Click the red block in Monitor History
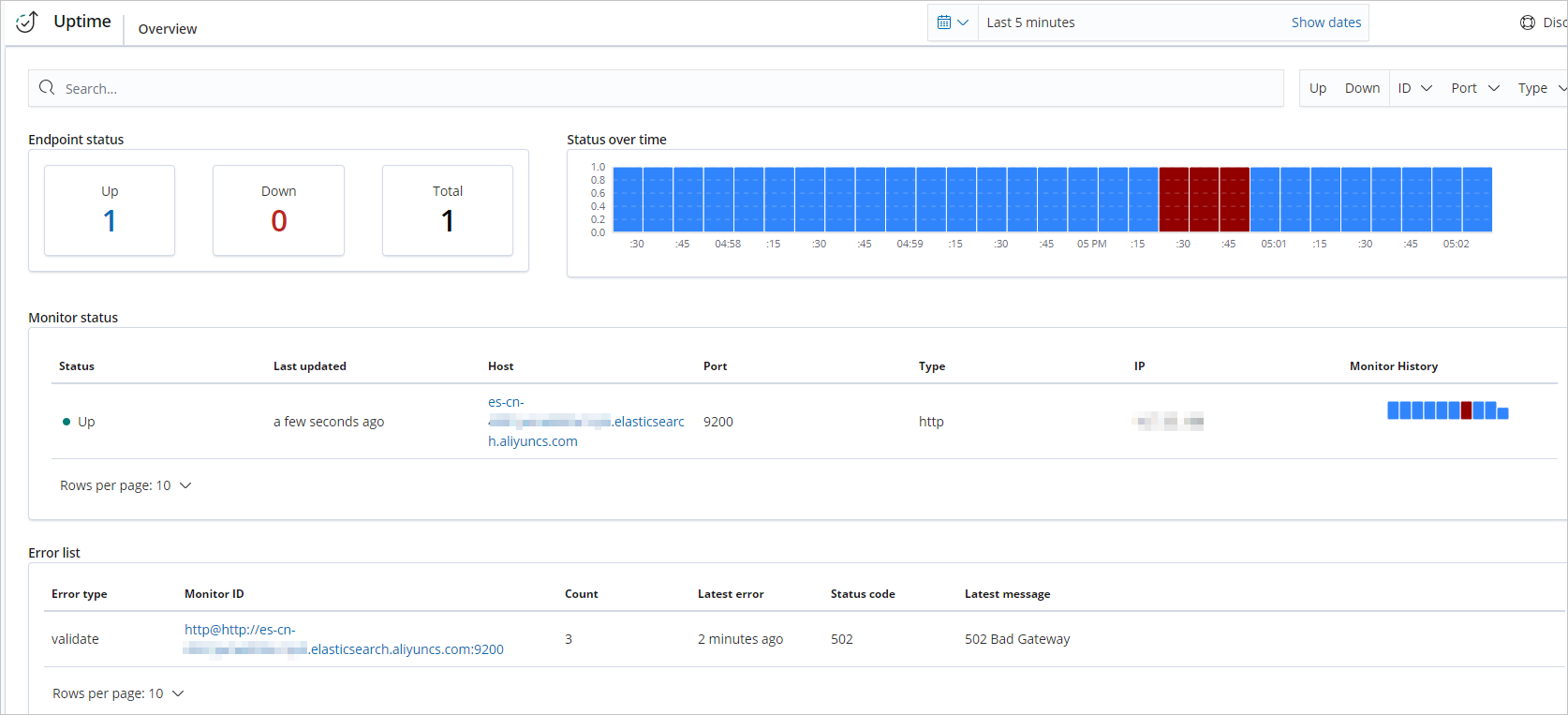Image resolution: width=1568 pixels, height=715 pixels. coord(1466,410)
